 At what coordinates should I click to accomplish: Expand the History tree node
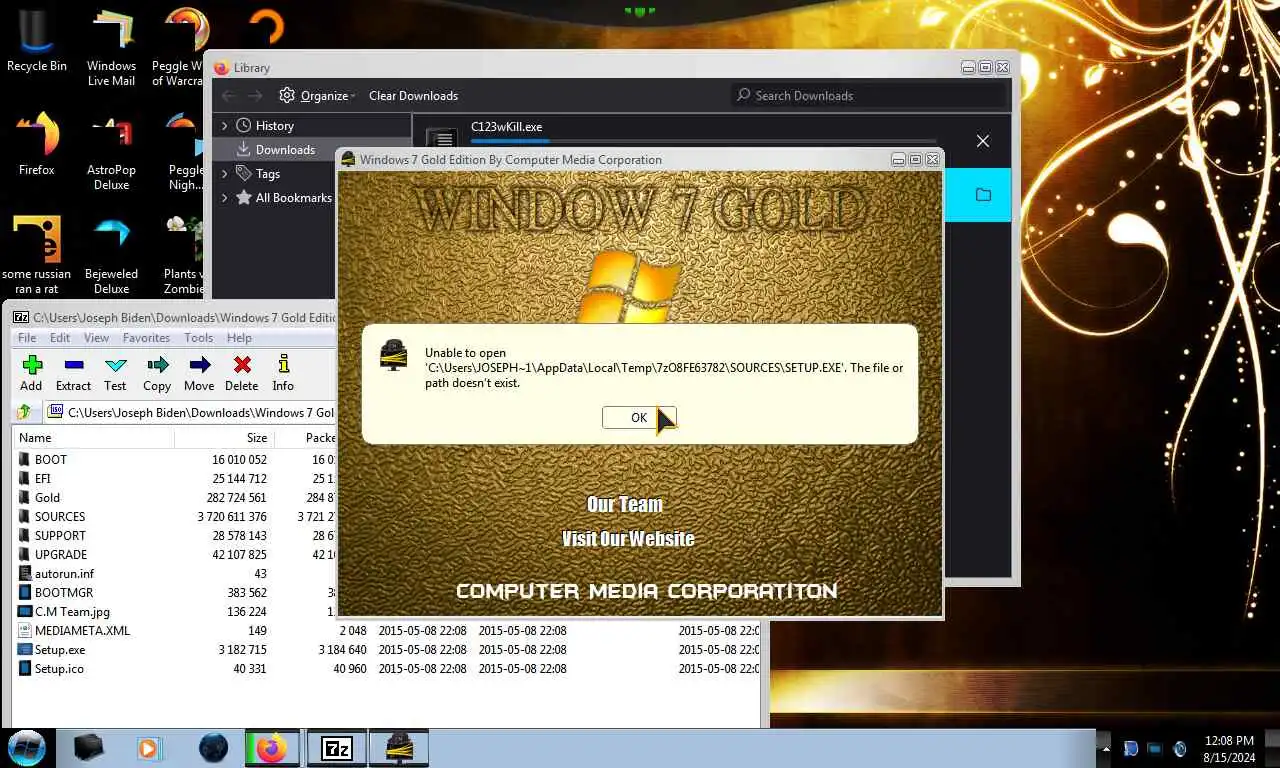225,125
